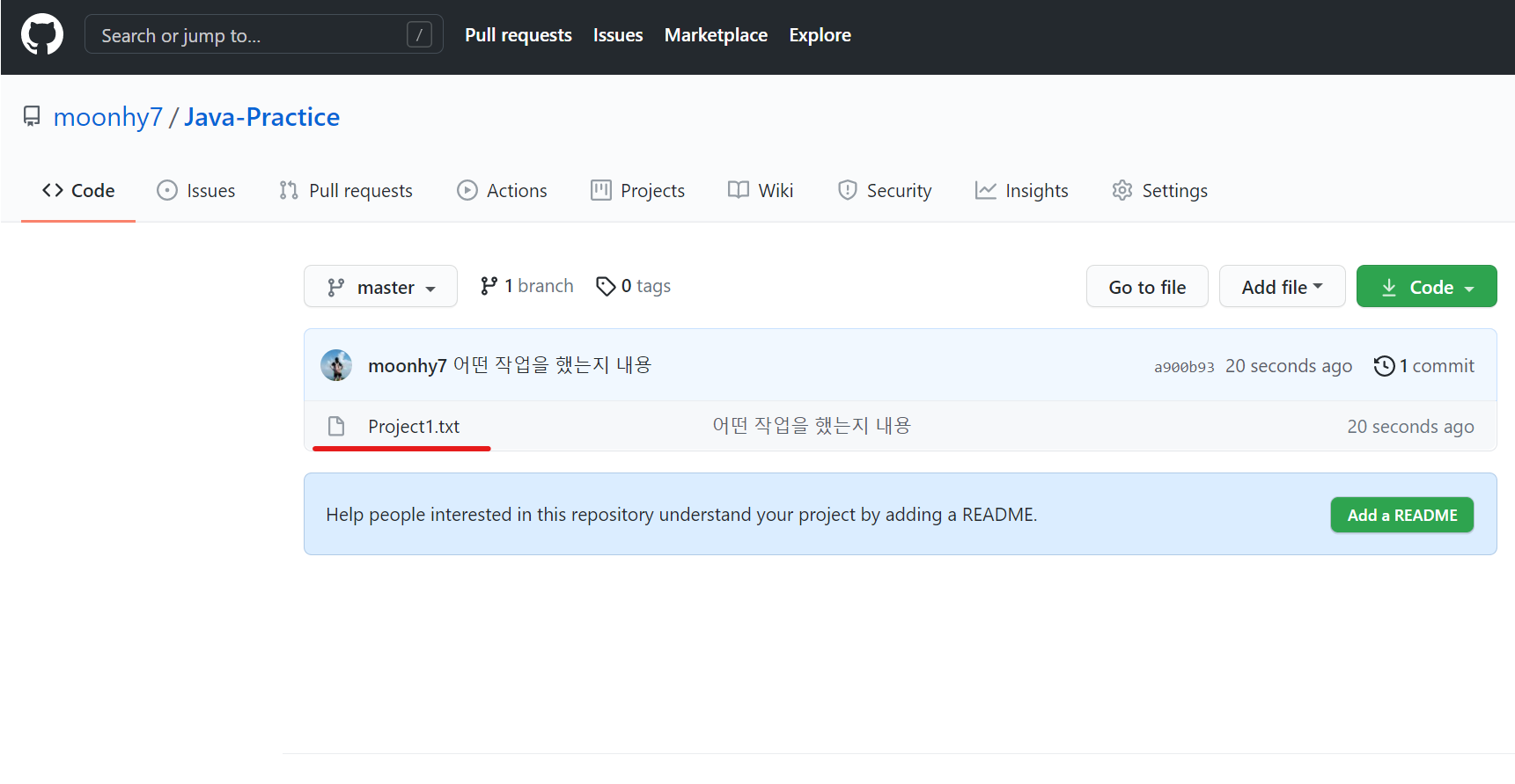Open the Explore page
The image size is (1515, 784).
(820, 35)
